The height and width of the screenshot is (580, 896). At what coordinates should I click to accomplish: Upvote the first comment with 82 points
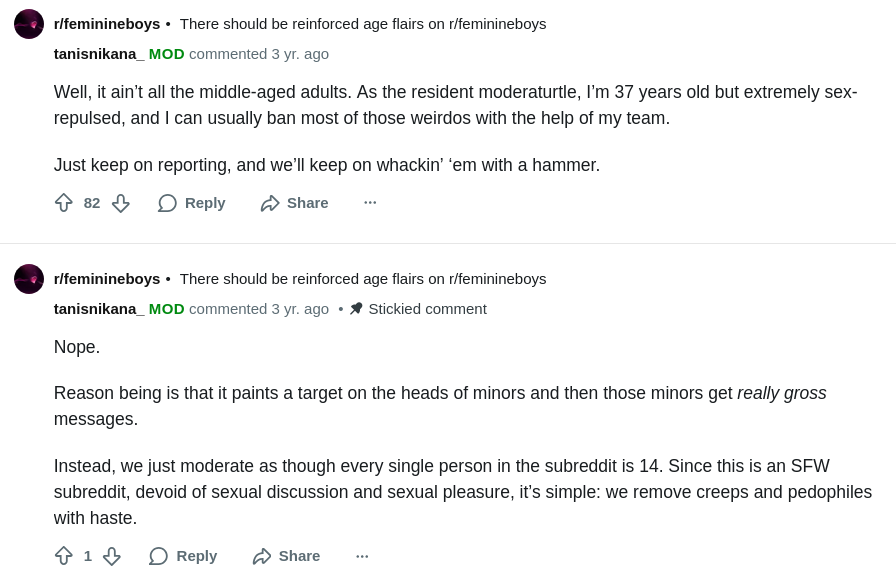(x=64, y=203)
